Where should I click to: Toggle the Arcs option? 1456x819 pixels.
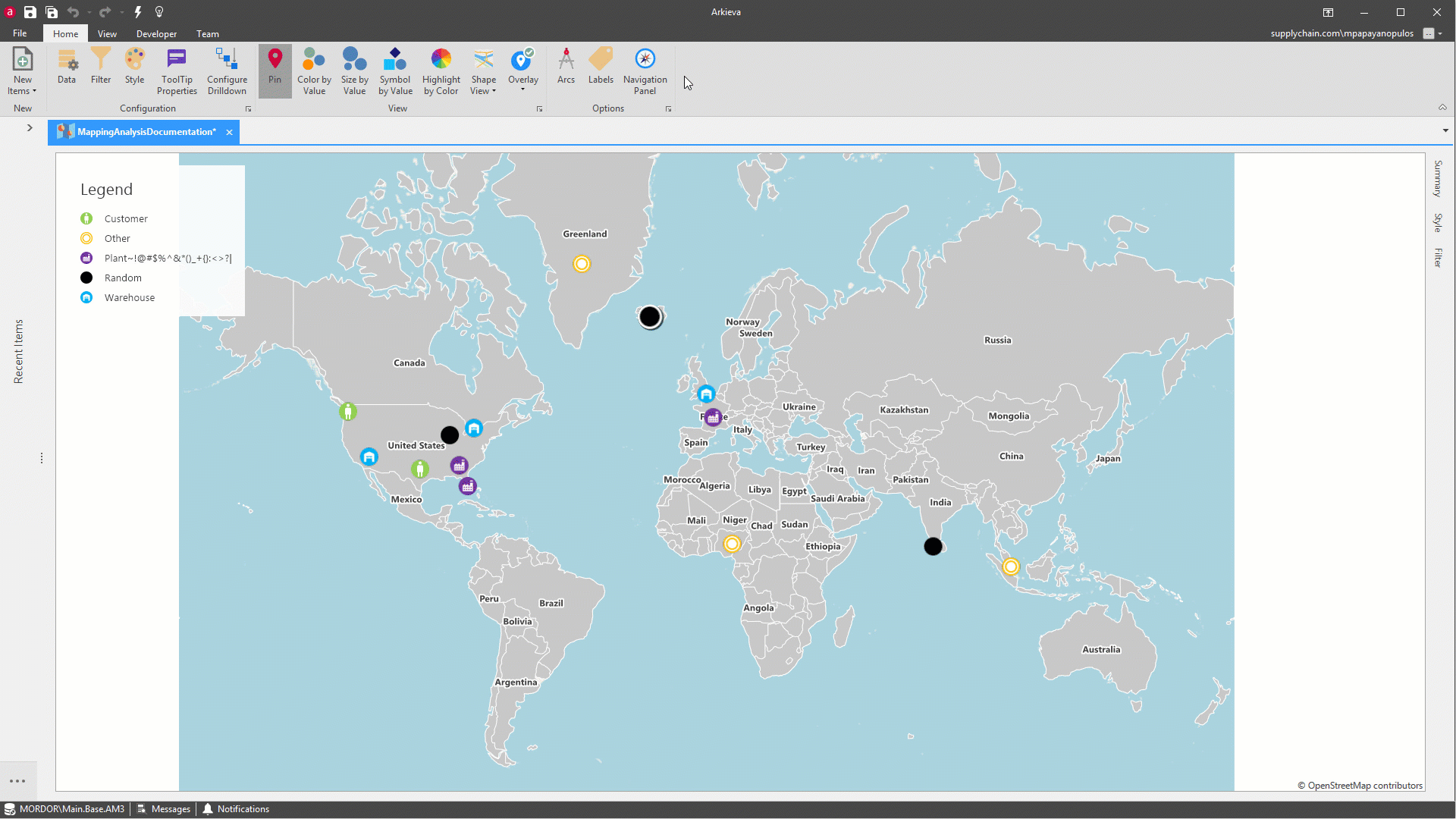pyautogui.click(x=566, y=67)
